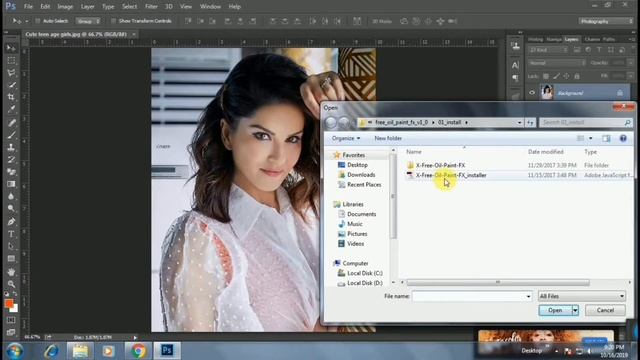
Task: Filter layers by adjustment layer icon
Action: 588,50
